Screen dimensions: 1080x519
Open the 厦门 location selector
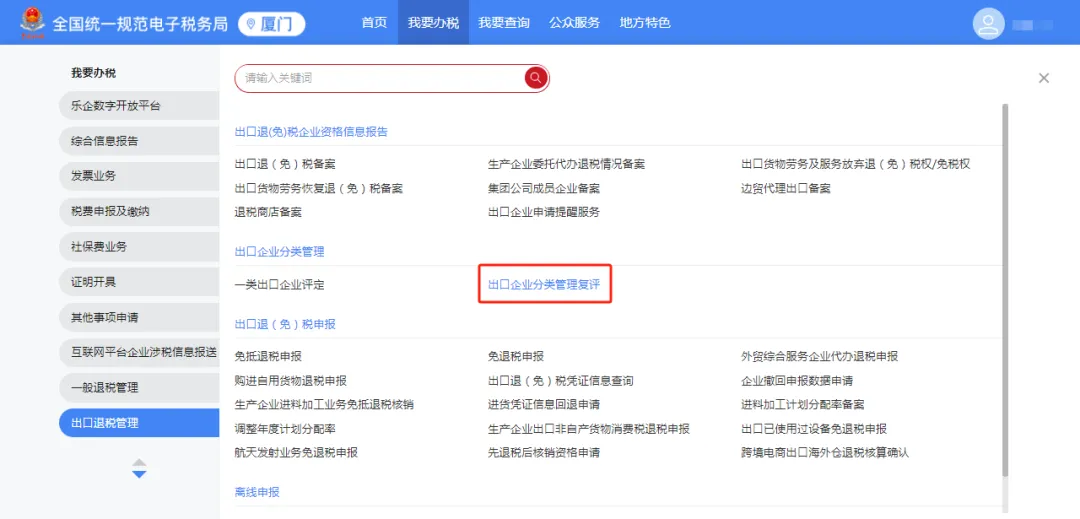(x=271, y=23)
